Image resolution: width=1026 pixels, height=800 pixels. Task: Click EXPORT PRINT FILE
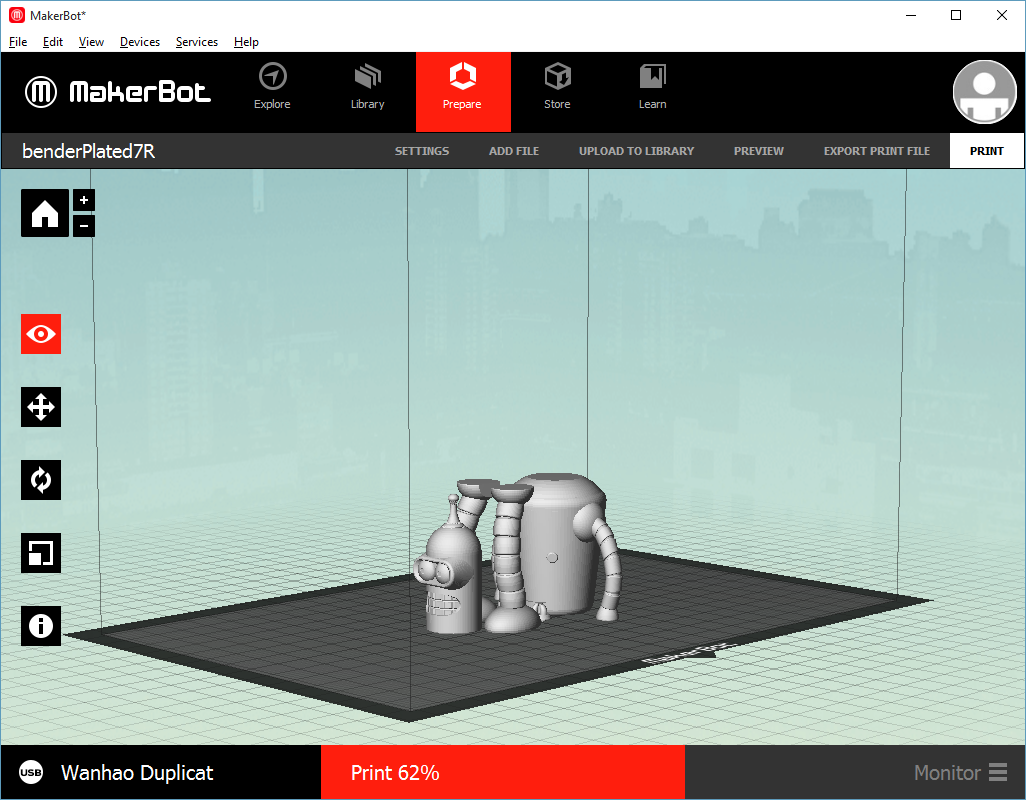point(876,151)
